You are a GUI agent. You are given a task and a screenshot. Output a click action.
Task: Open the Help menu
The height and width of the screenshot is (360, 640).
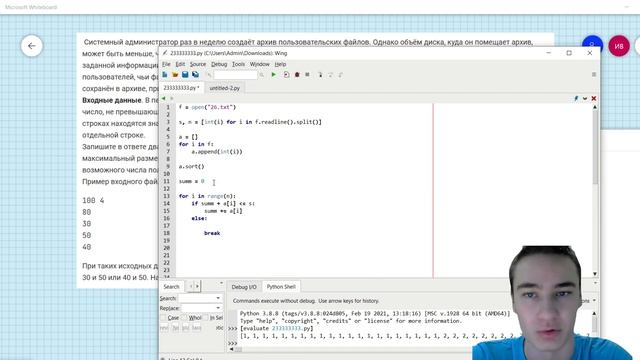[x=280, y=64]
